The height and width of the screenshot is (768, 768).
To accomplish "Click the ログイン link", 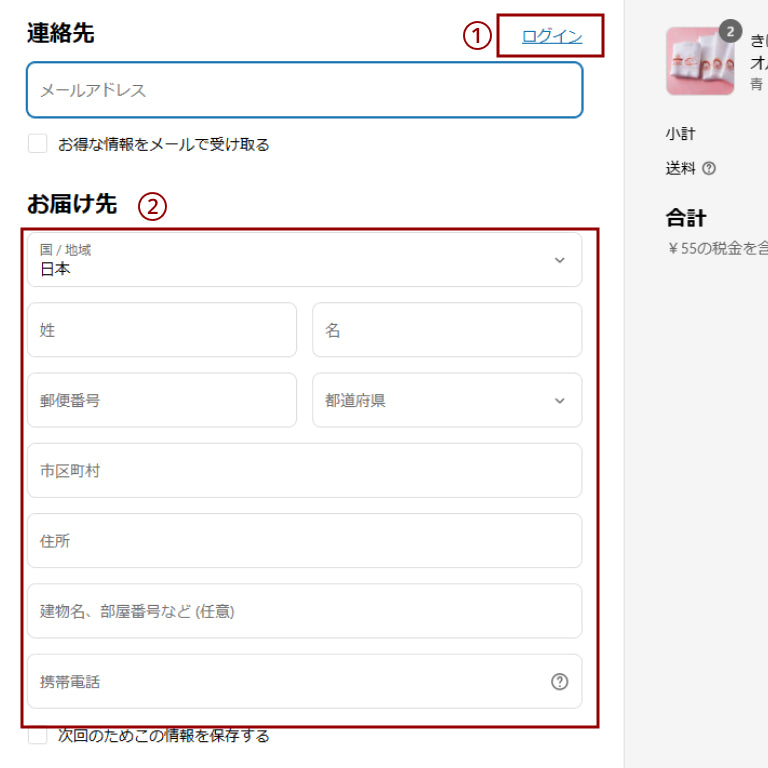I will click(551, 36).
